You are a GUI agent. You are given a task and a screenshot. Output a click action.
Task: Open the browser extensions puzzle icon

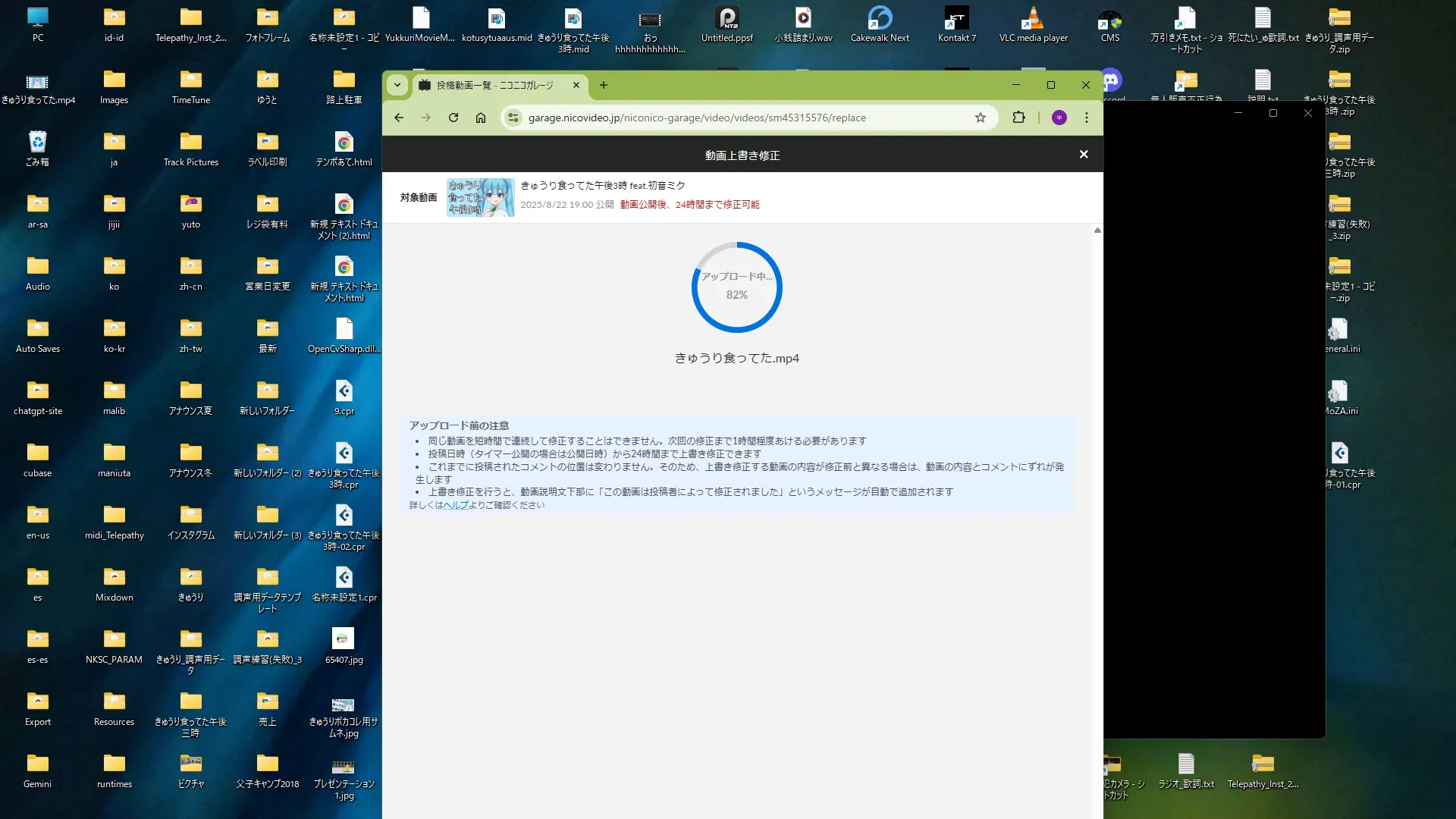click(x=1018, y=118)
